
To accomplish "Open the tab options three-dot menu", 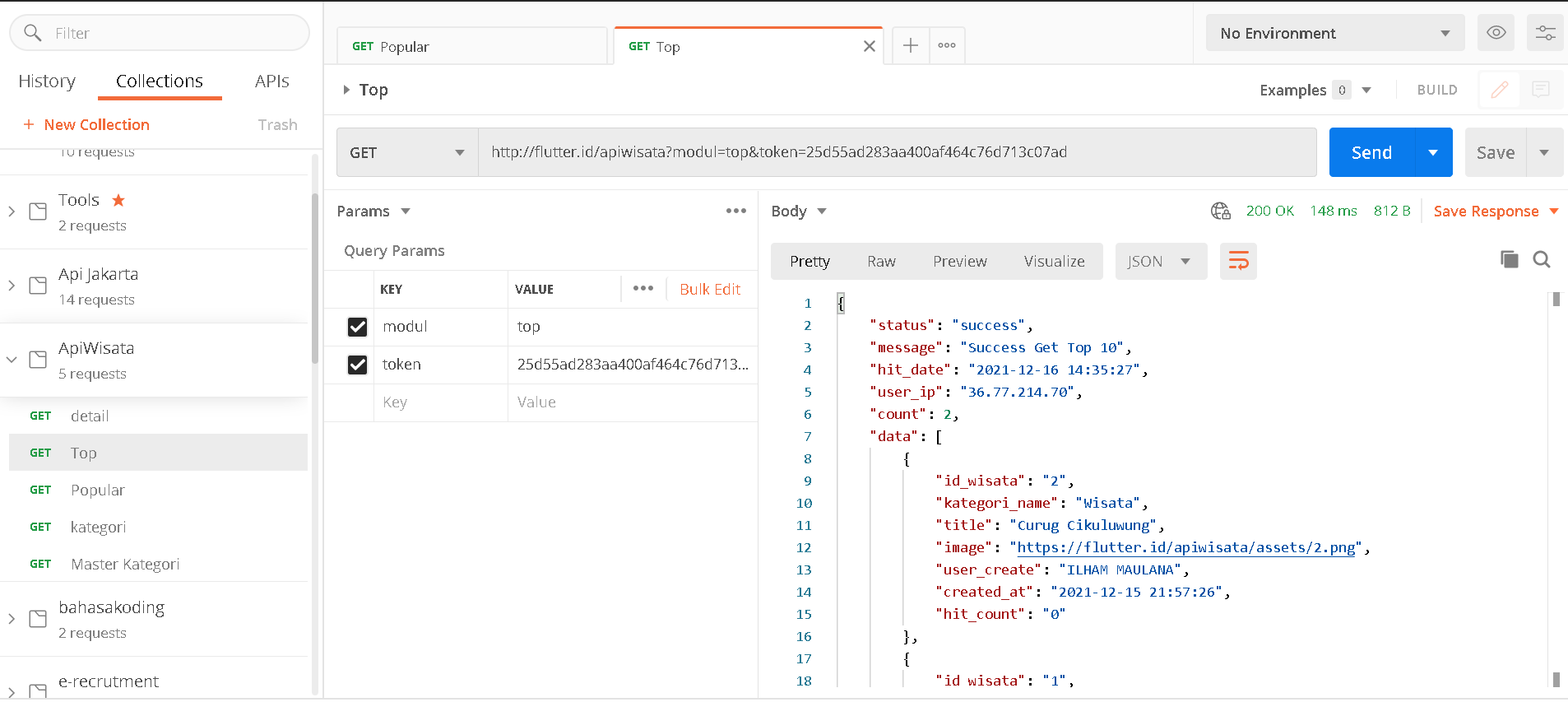I will (x=947, y=45).
